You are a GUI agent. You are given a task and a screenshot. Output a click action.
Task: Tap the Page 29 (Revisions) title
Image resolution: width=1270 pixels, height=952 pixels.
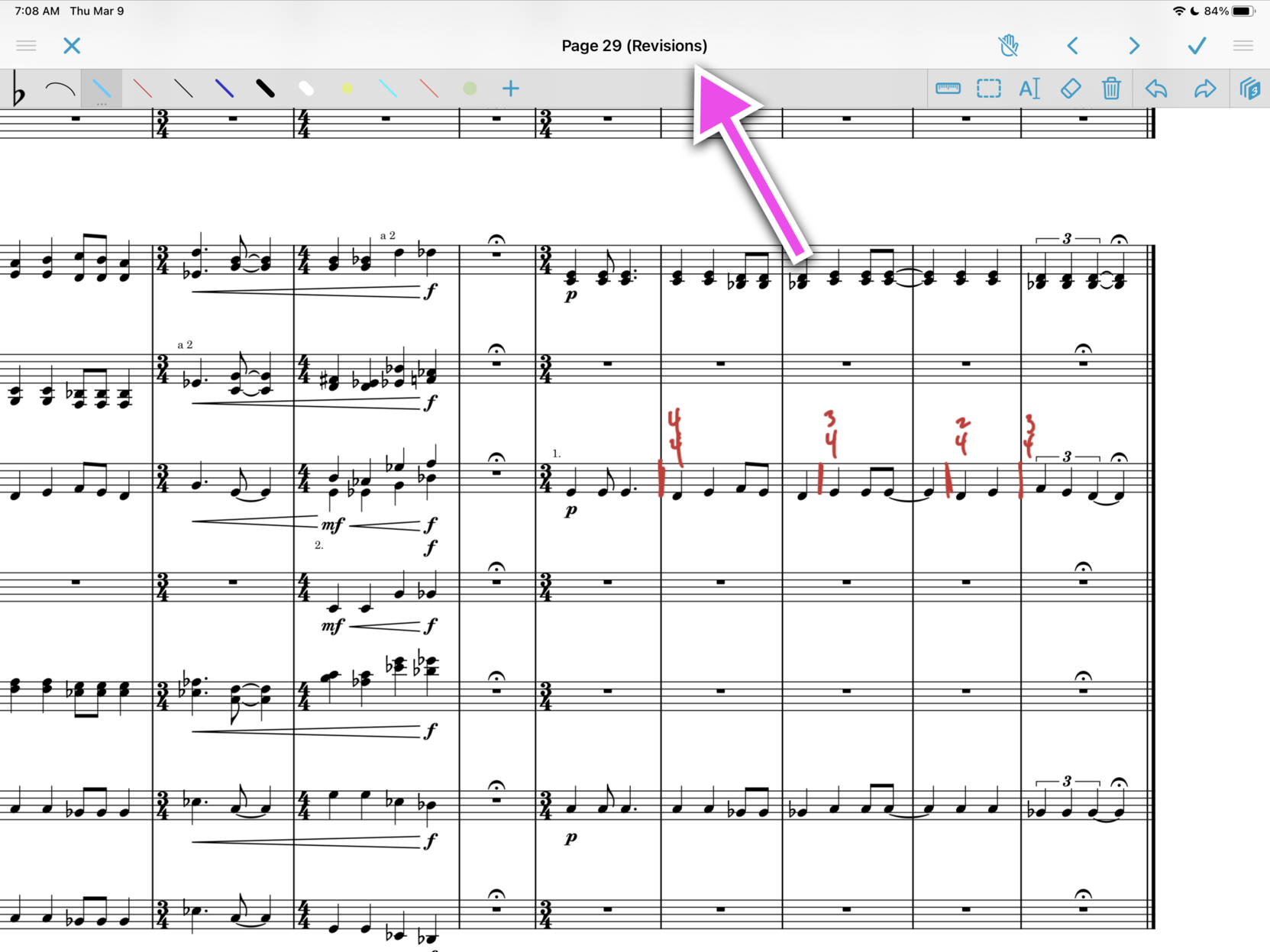[x=634, y=46]
